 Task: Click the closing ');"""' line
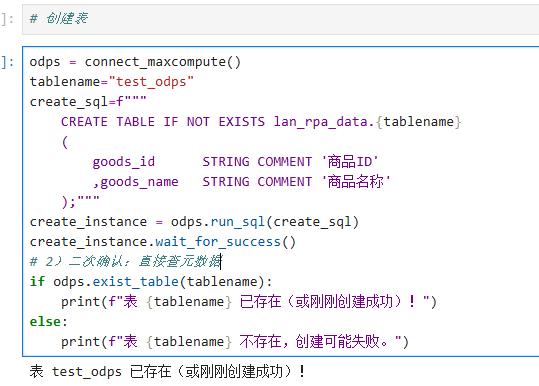tap(80, 202)
